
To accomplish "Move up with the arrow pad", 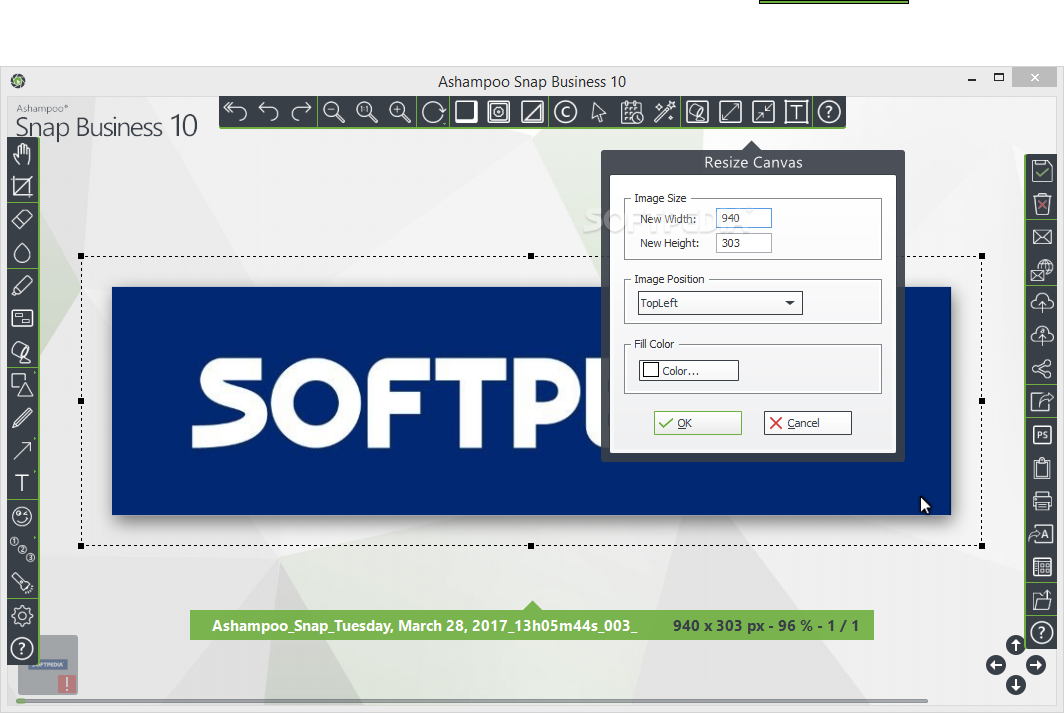I will [1015, 645].
